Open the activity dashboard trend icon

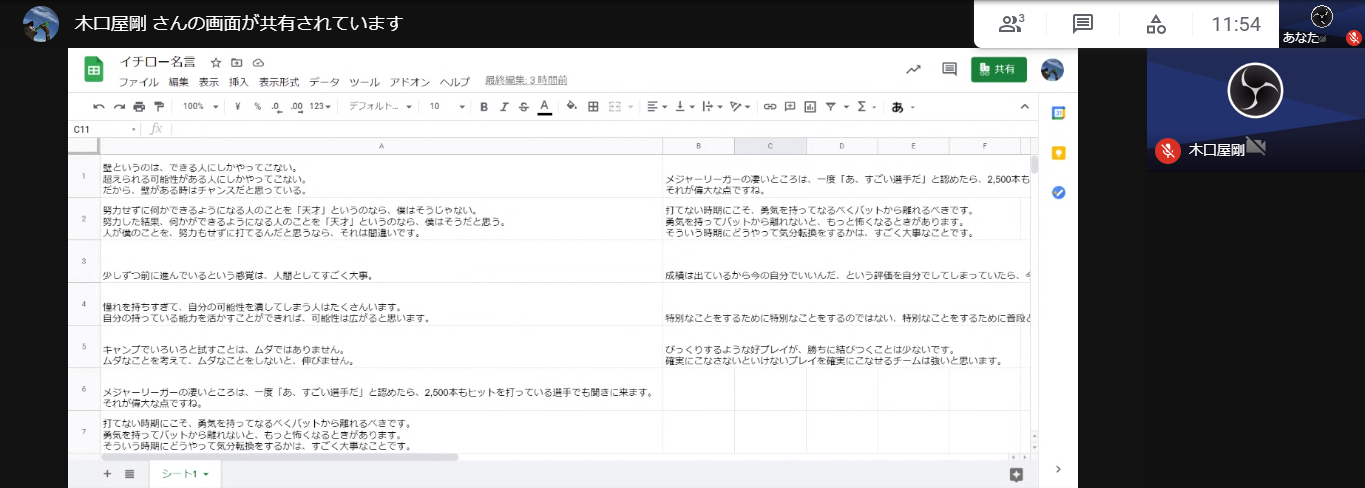tap(913, 69)
